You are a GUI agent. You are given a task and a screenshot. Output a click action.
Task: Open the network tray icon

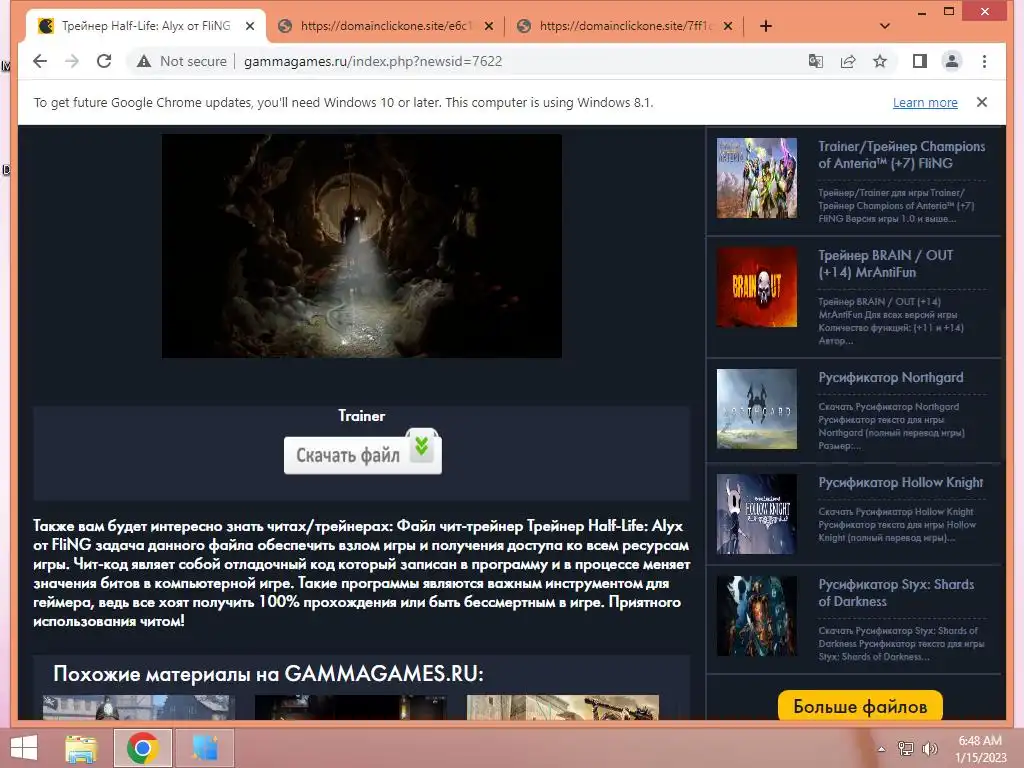[x=905, y=748]
